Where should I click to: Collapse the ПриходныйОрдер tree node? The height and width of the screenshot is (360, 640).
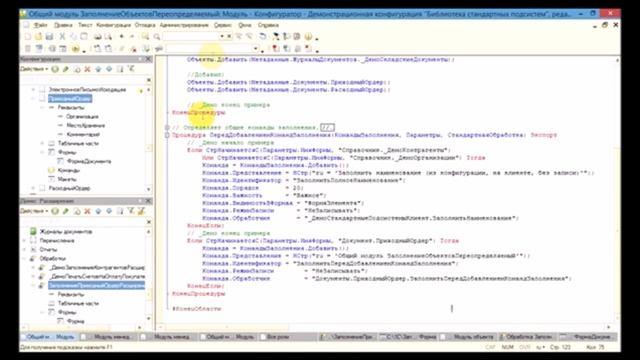tap(33, 98)
